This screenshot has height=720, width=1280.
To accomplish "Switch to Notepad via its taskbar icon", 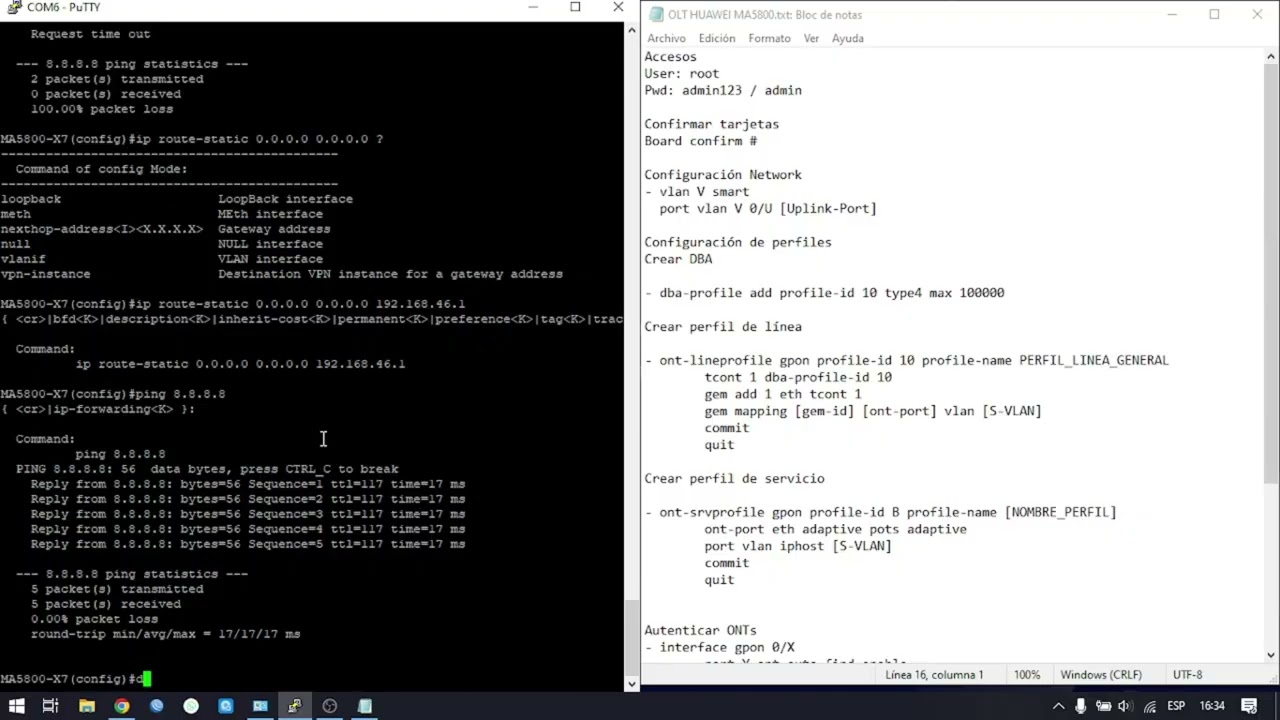I will (364, 706).
